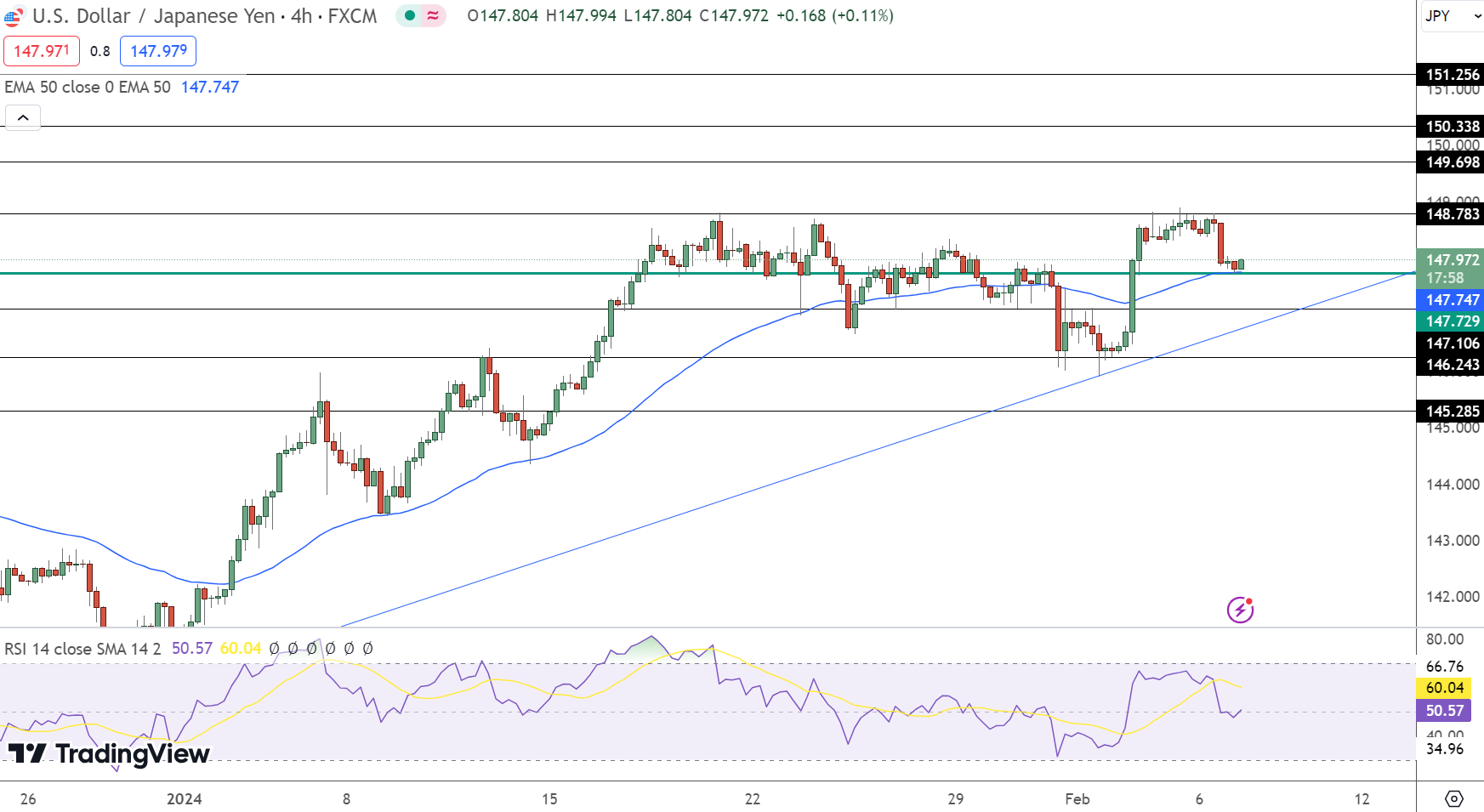Open the JPY currency dropdown
Image resolution: width=1484 pixels, height=812 pixels.
(x=1453, y=15)
